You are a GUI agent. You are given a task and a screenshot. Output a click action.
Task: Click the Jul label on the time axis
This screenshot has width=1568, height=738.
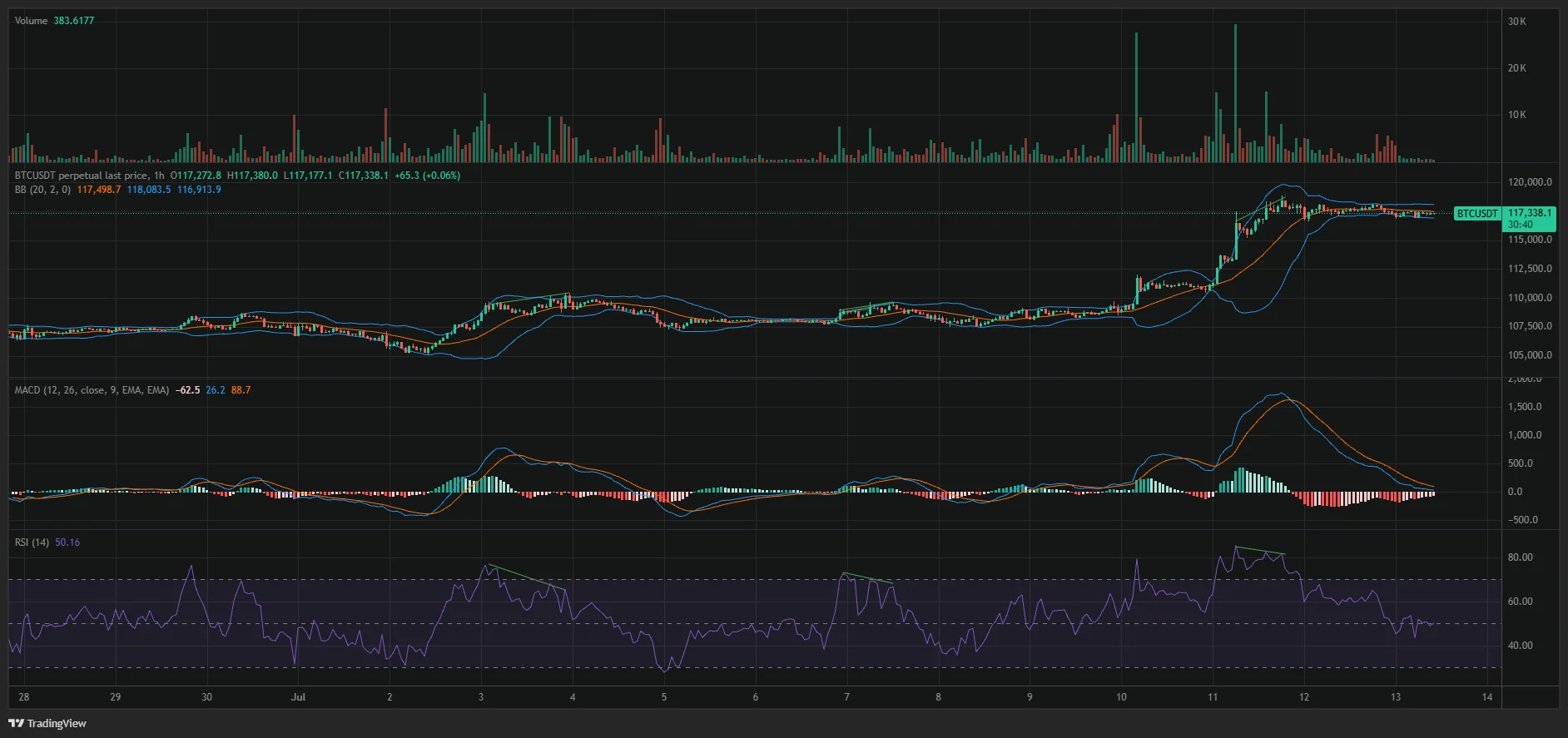click(x=298, y=697)
